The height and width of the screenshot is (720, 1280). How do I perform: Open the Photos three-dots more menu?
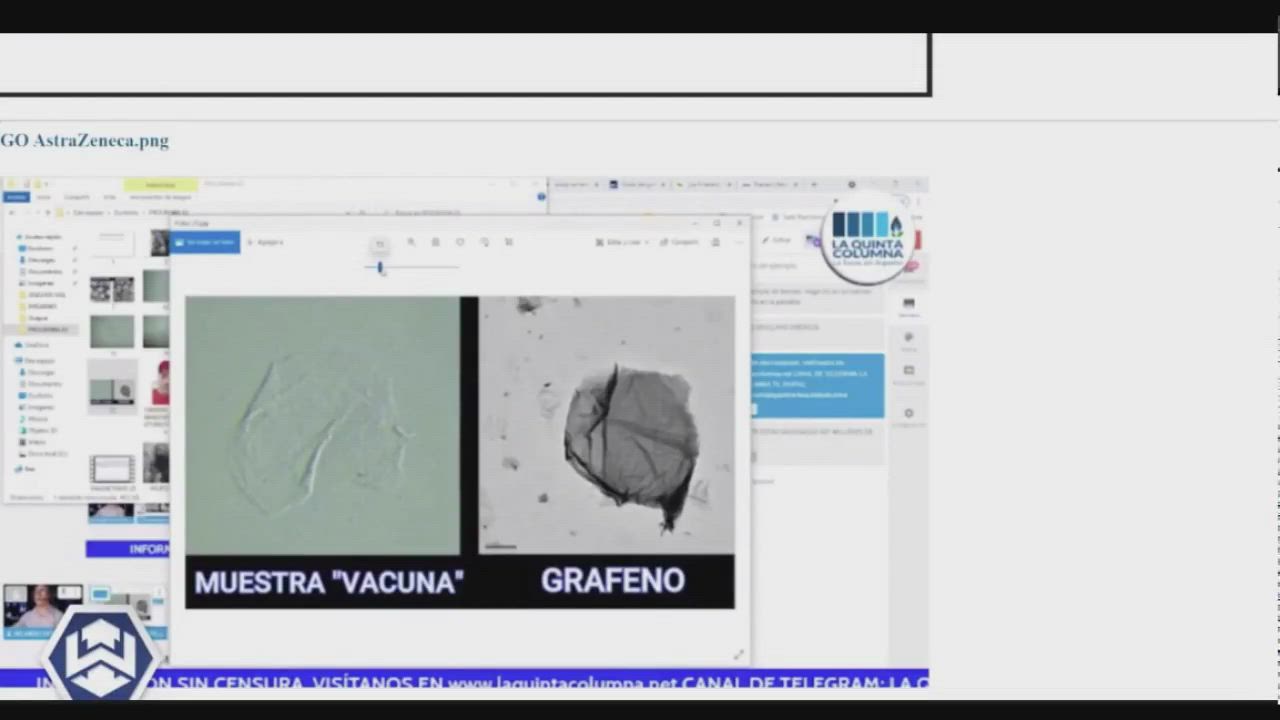point(738,242)
